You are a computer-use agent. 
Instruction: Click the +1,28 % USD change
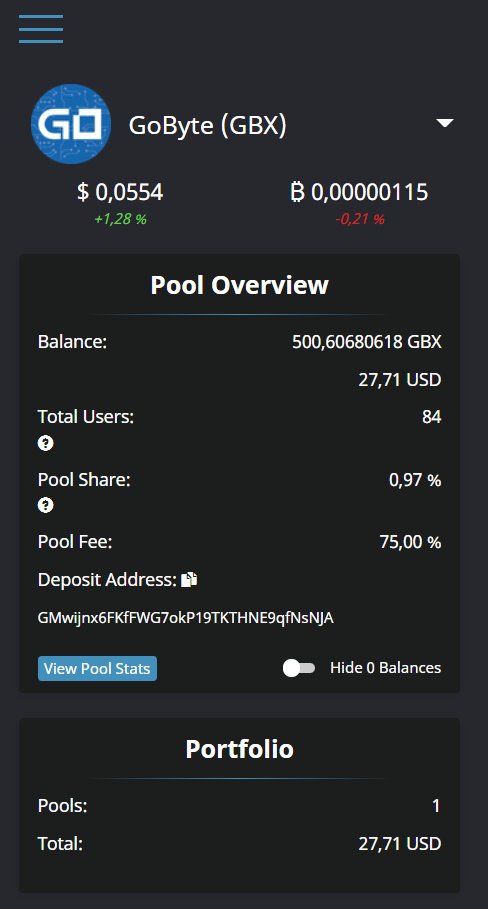121,219
